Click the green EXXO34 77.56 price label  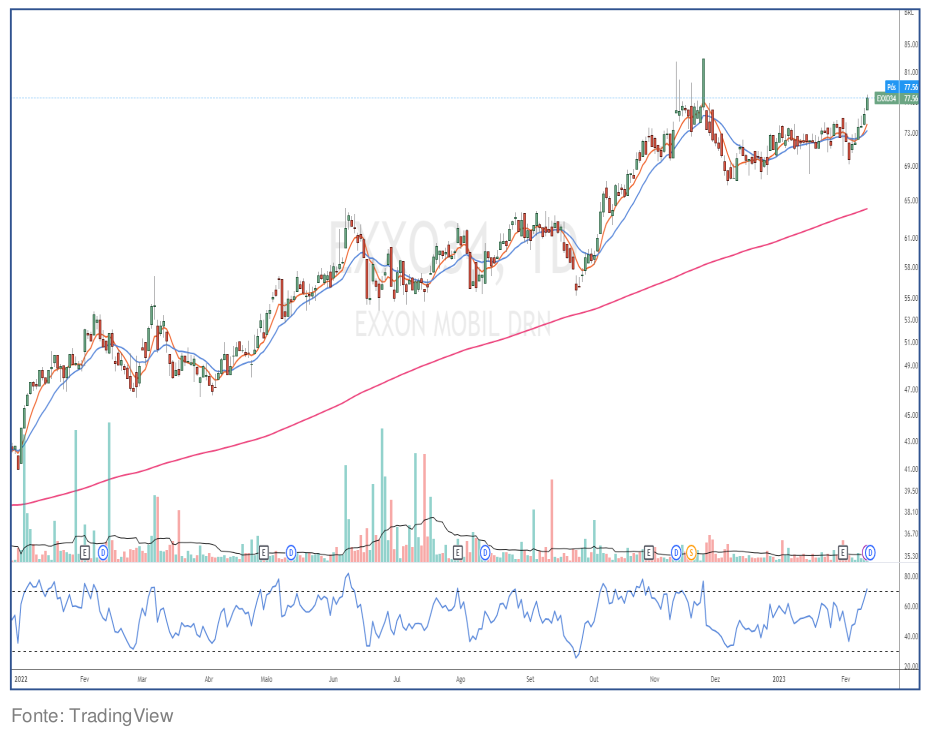tap(897, 98)
